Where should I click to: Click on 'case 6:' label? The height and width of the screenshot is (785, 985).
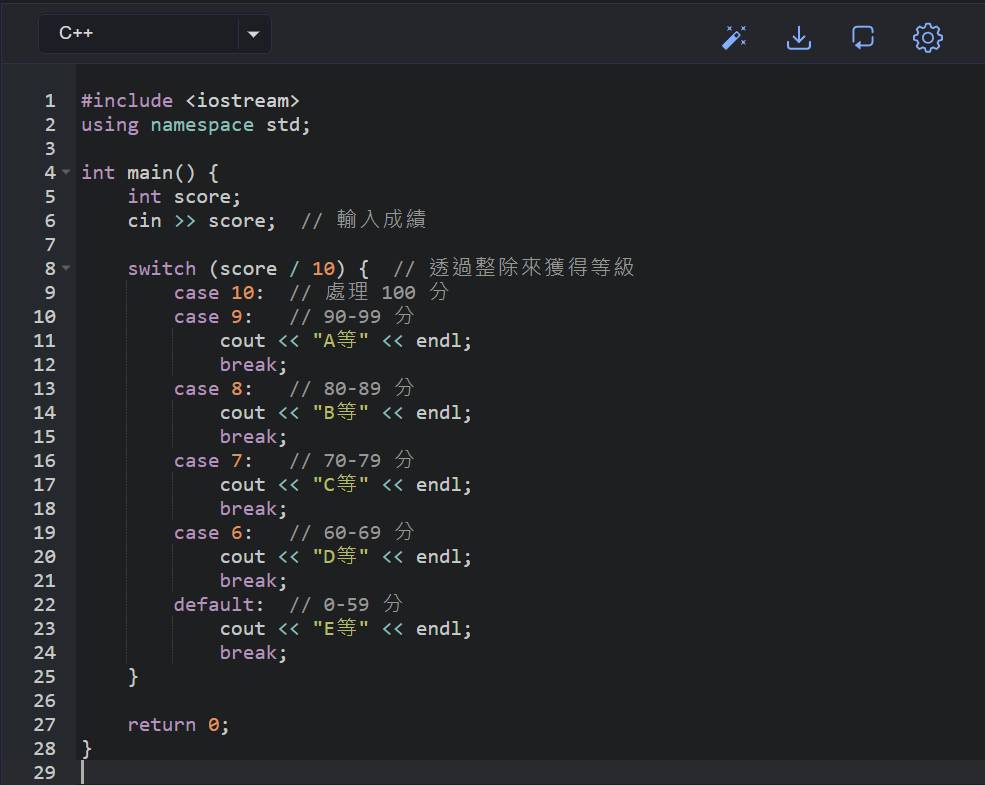pyautogui.click(x=214, y=533)
